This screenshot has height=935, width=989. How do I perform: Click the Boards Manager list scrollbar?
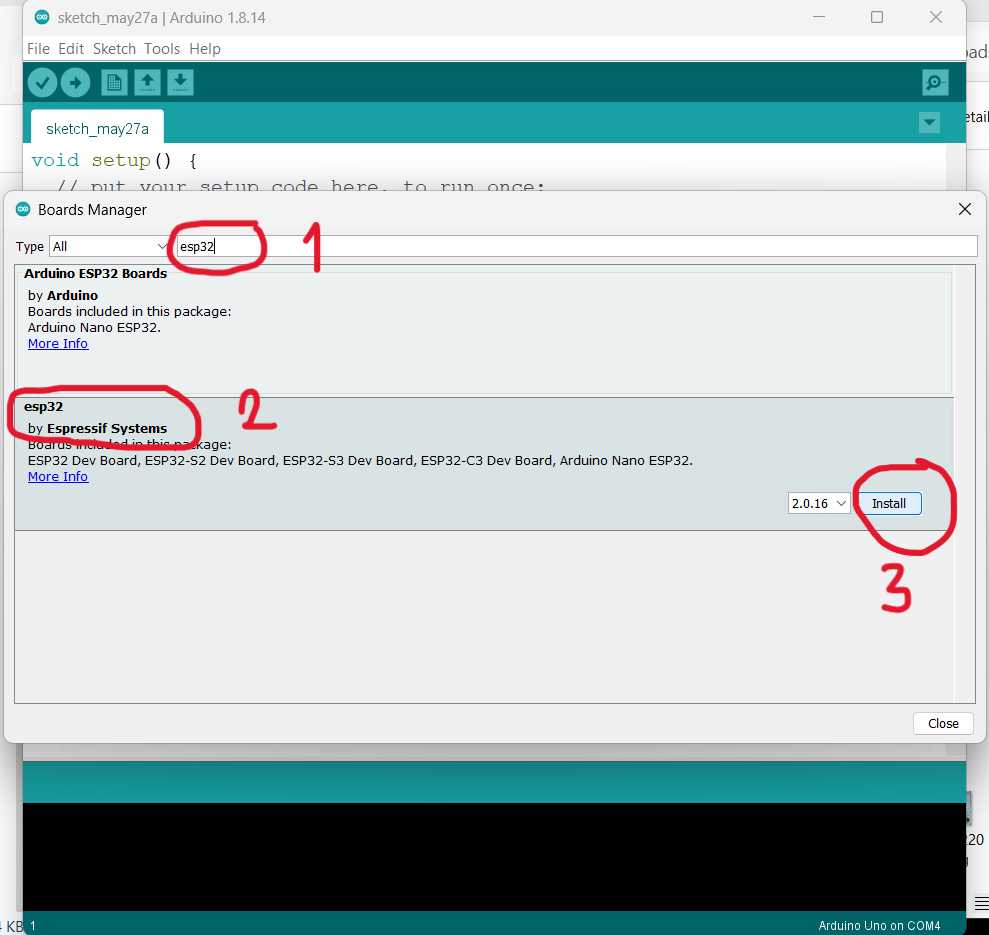pyautogui.click(x=964, y=484)
